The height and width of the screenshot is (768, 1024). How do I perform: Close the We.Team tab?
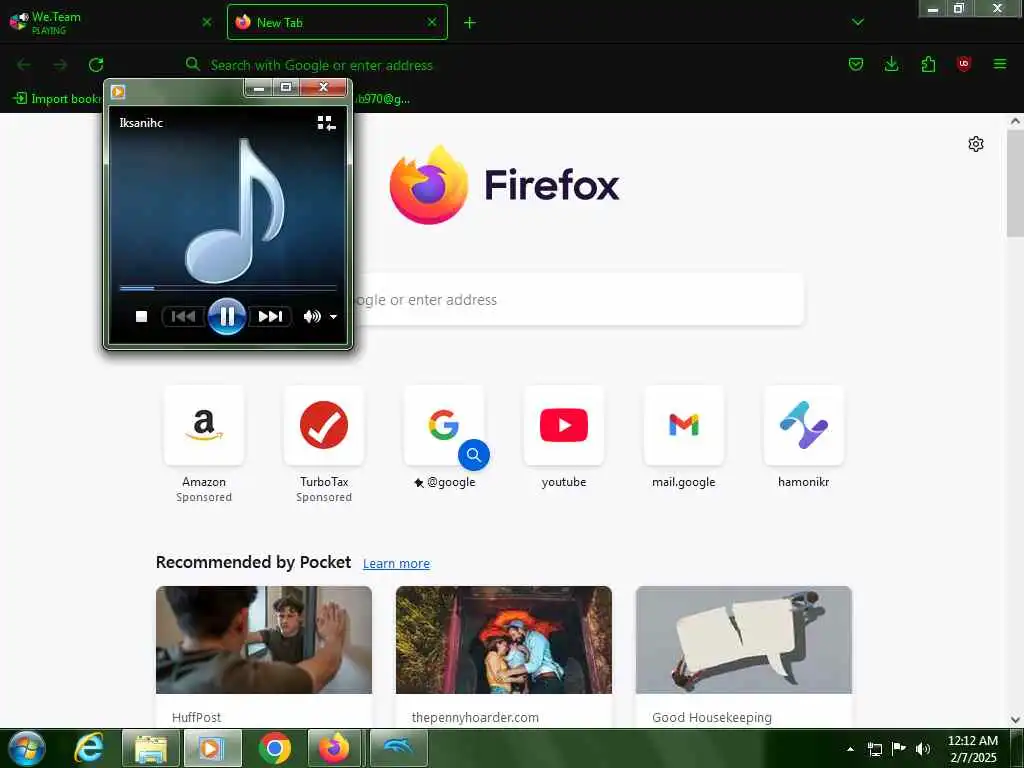click(x=207, y=22)
